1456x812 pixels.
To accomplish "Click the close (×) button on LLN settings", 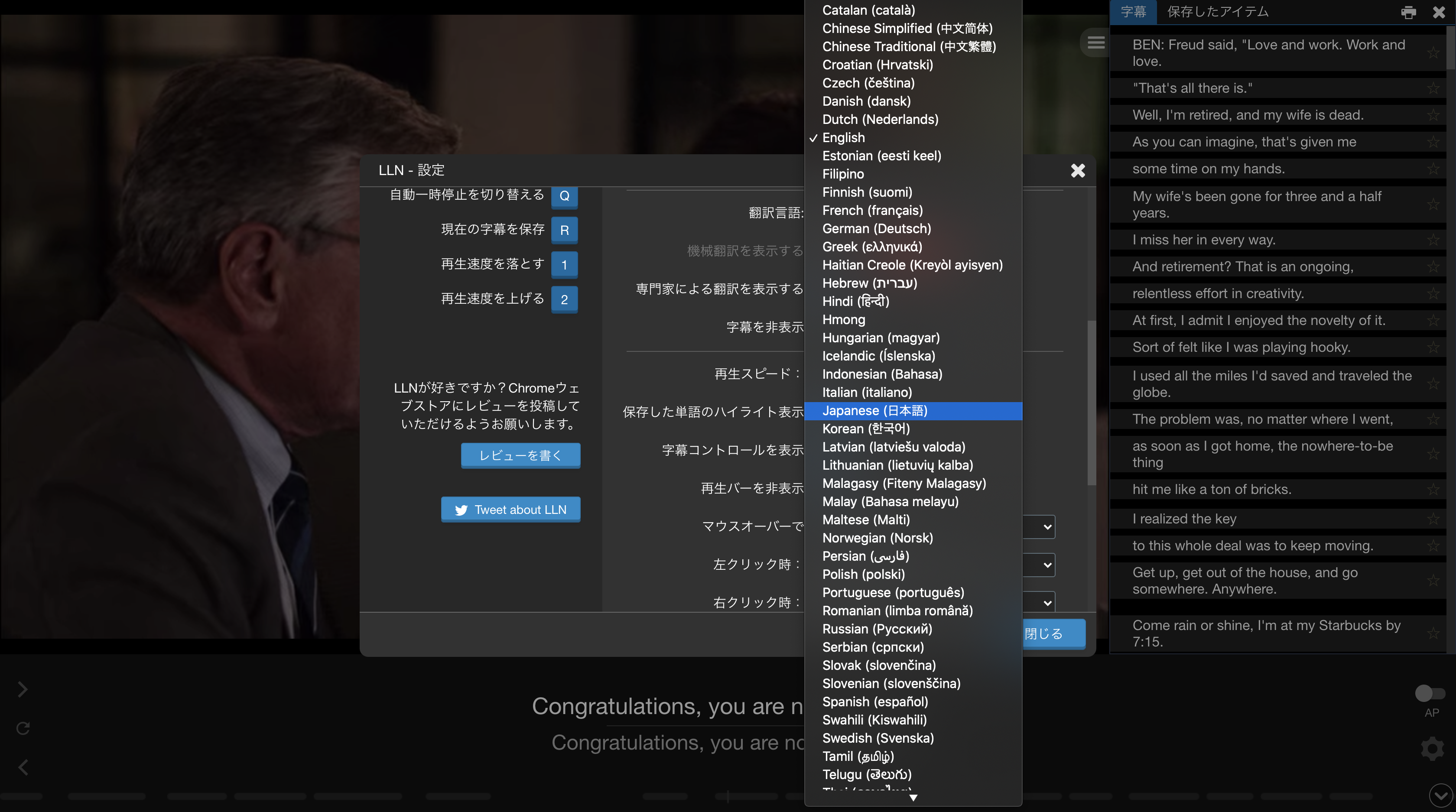I will (x=1078, y=170).
